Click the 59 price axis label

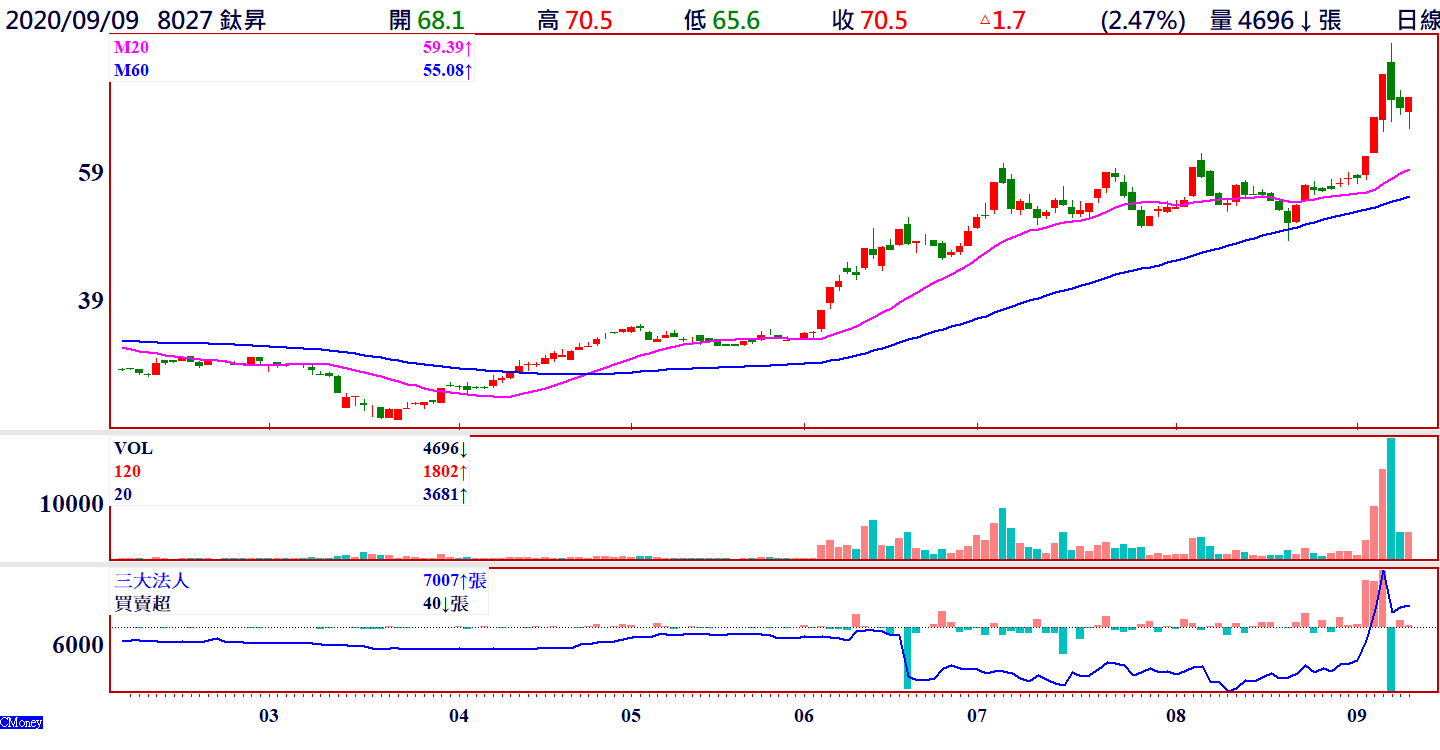click(91, 173)
